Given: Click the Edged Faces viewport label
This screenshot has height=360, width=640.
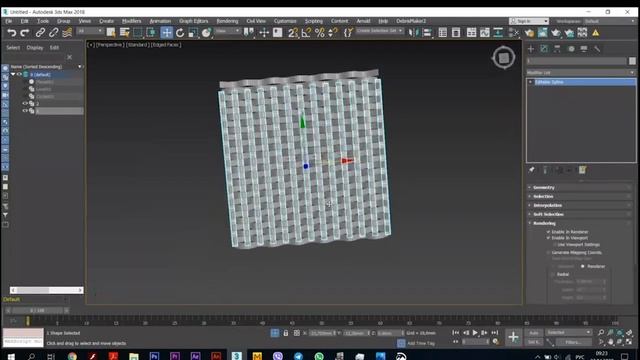Looking at the screenshot, I should pos(166,45).
